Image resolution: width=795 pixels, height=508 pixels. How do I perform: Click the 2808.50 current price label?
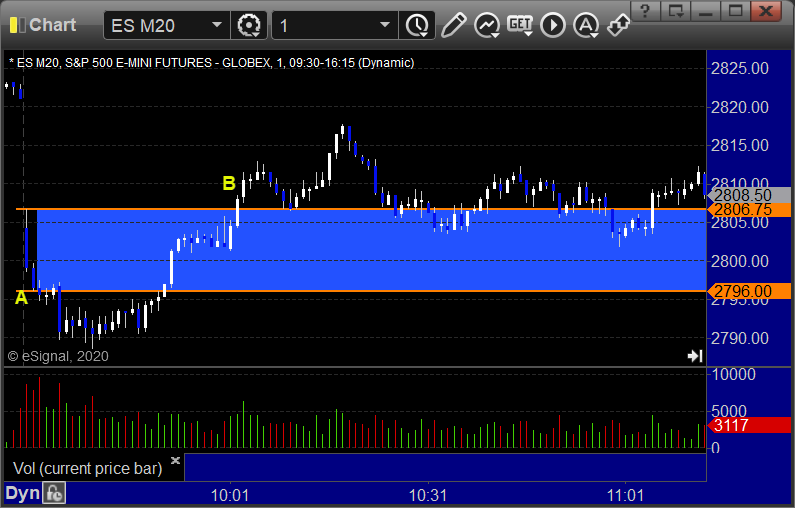tap(750, 195)
